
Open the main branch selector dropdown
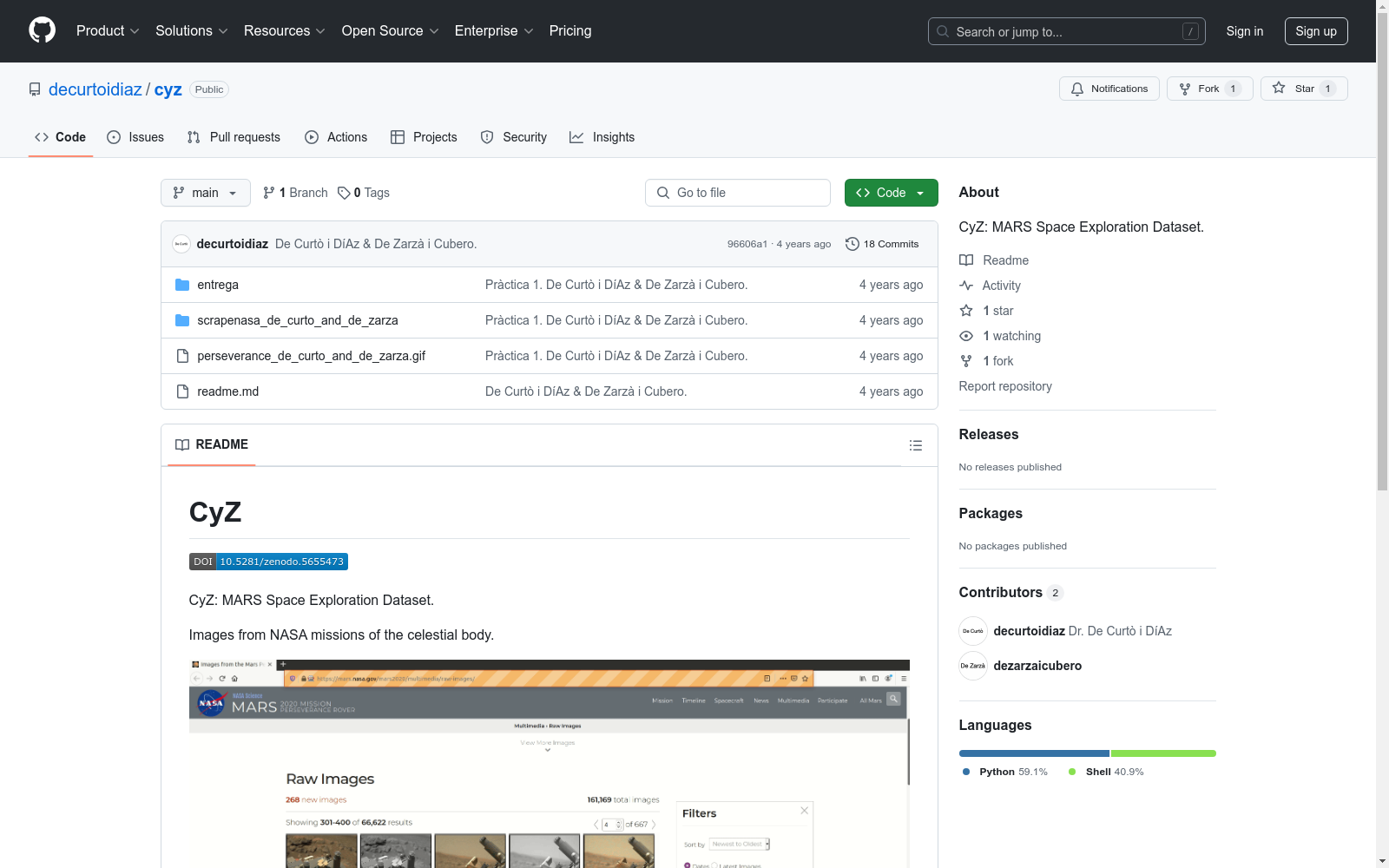[206, 193]
